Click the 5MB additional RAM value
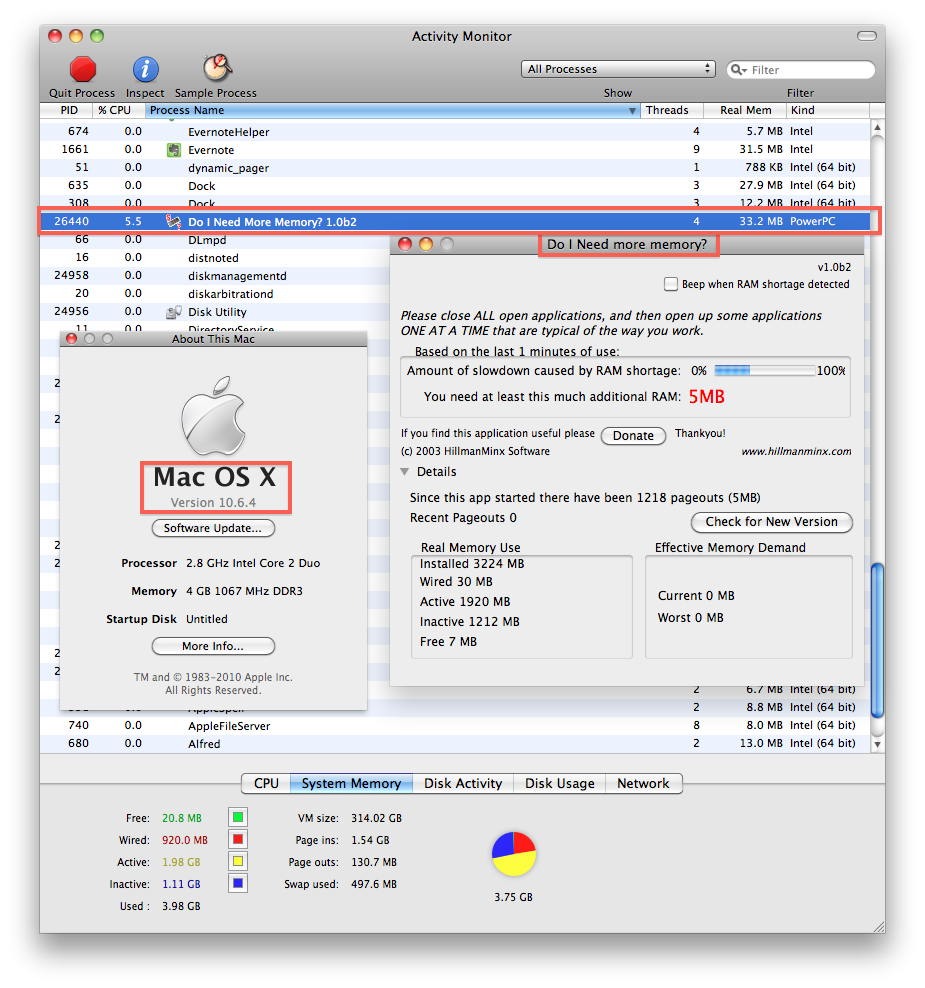 [706, 396]
